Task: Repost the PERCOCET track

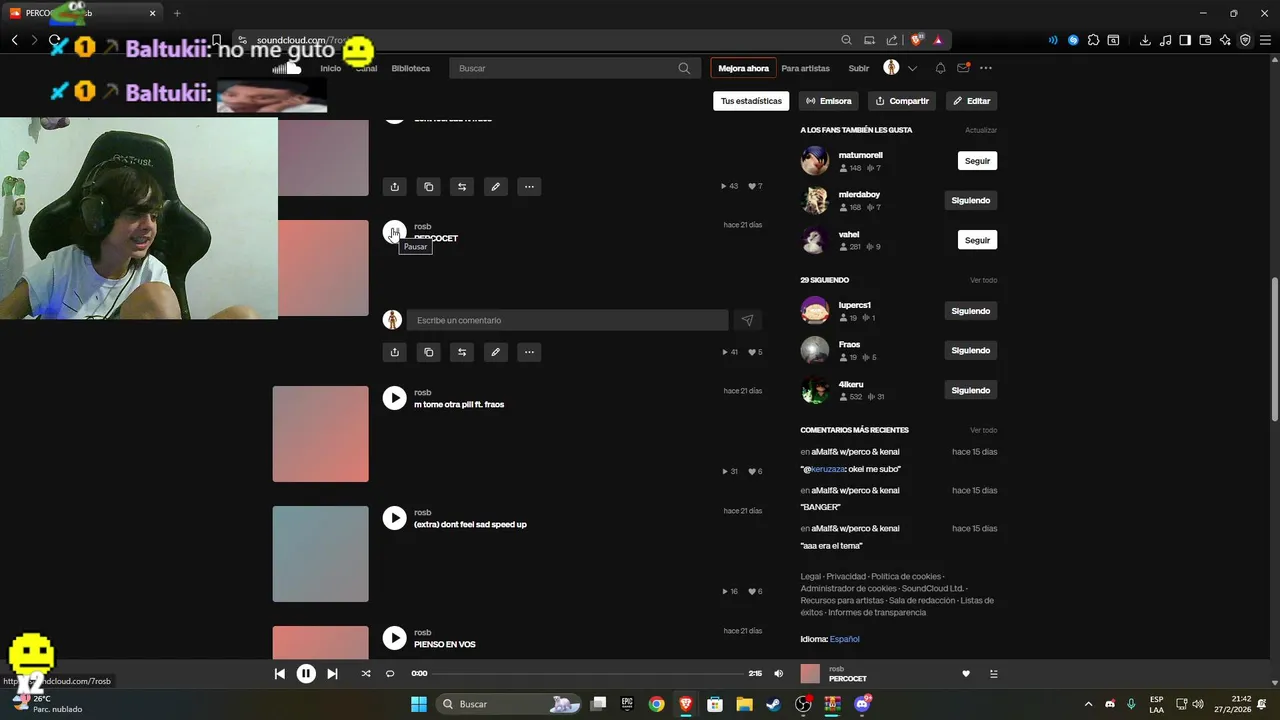Action: click(x=462, y=352)
